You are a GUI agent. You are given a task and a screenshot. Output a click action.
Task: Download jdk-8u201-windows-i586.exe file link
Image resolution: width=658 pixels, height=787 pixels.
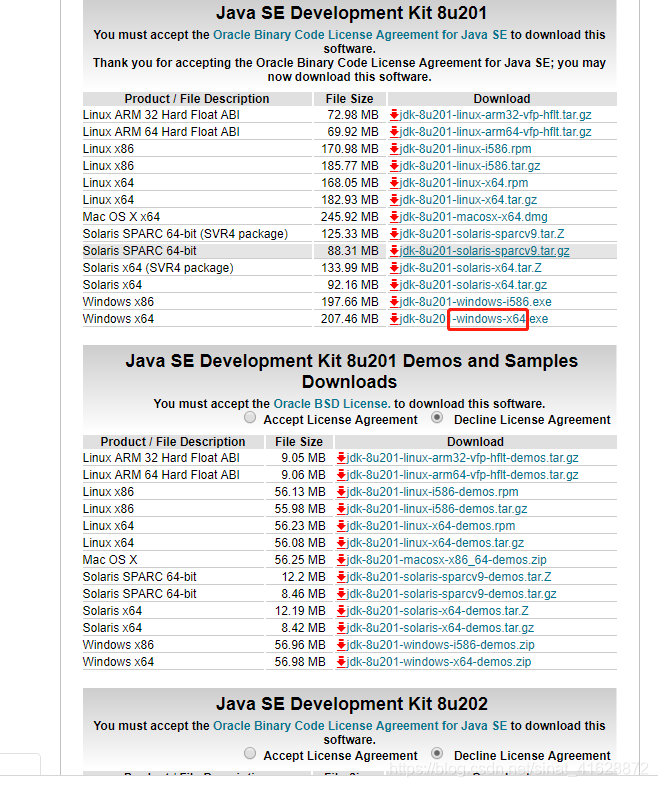(x=475, y=302)
